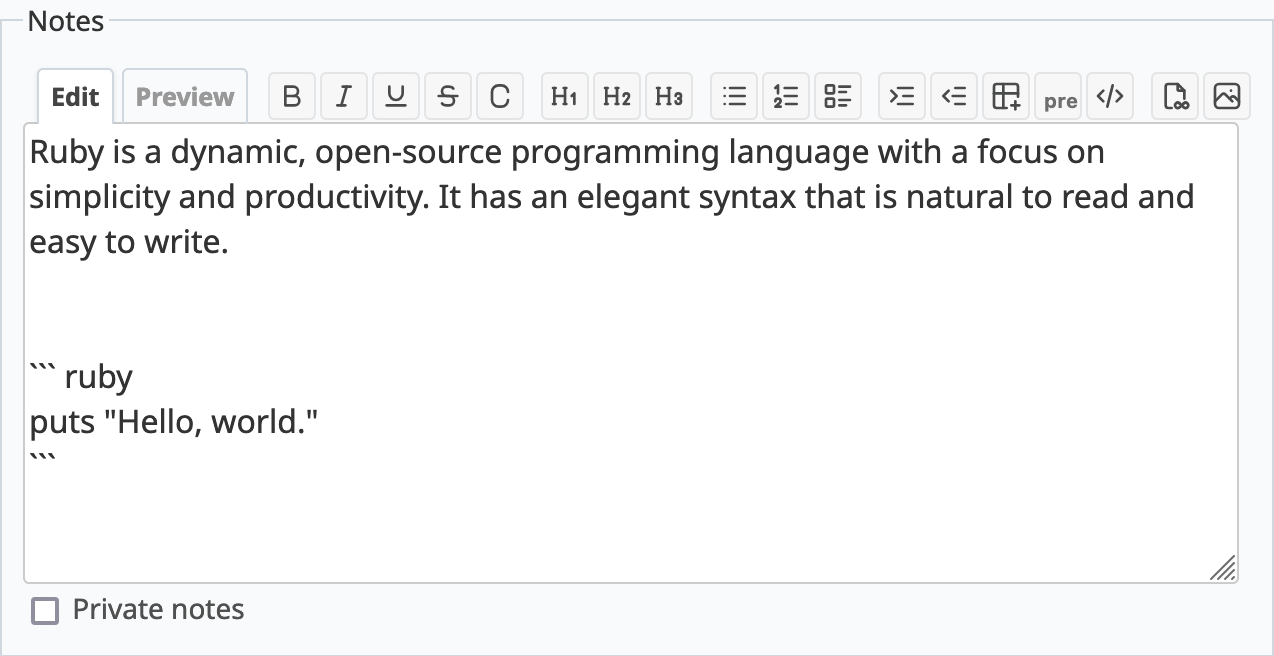This screenshot has height=656, width=1274.
Task: Insert a task checklist
Action: tap(838, 96)
